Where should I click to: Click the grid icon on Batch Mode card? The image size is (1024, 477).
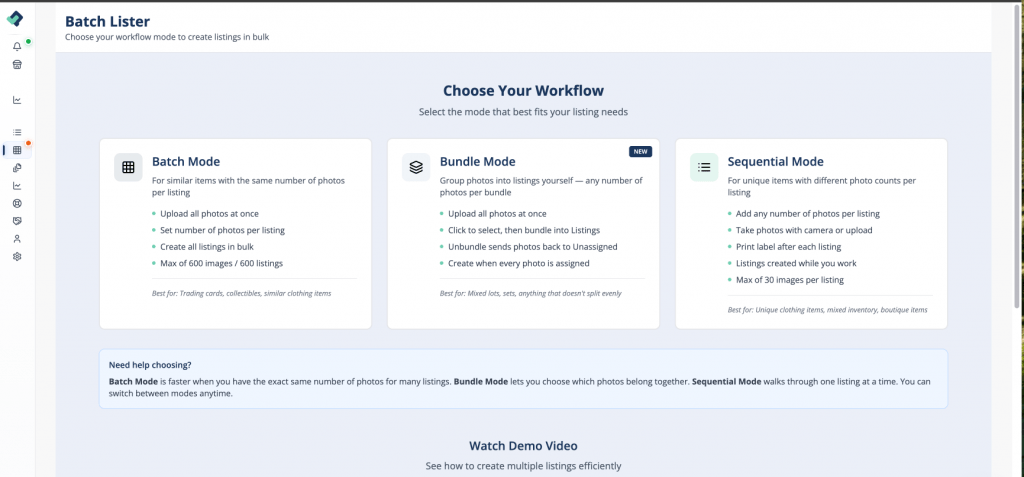click(128, 167)
